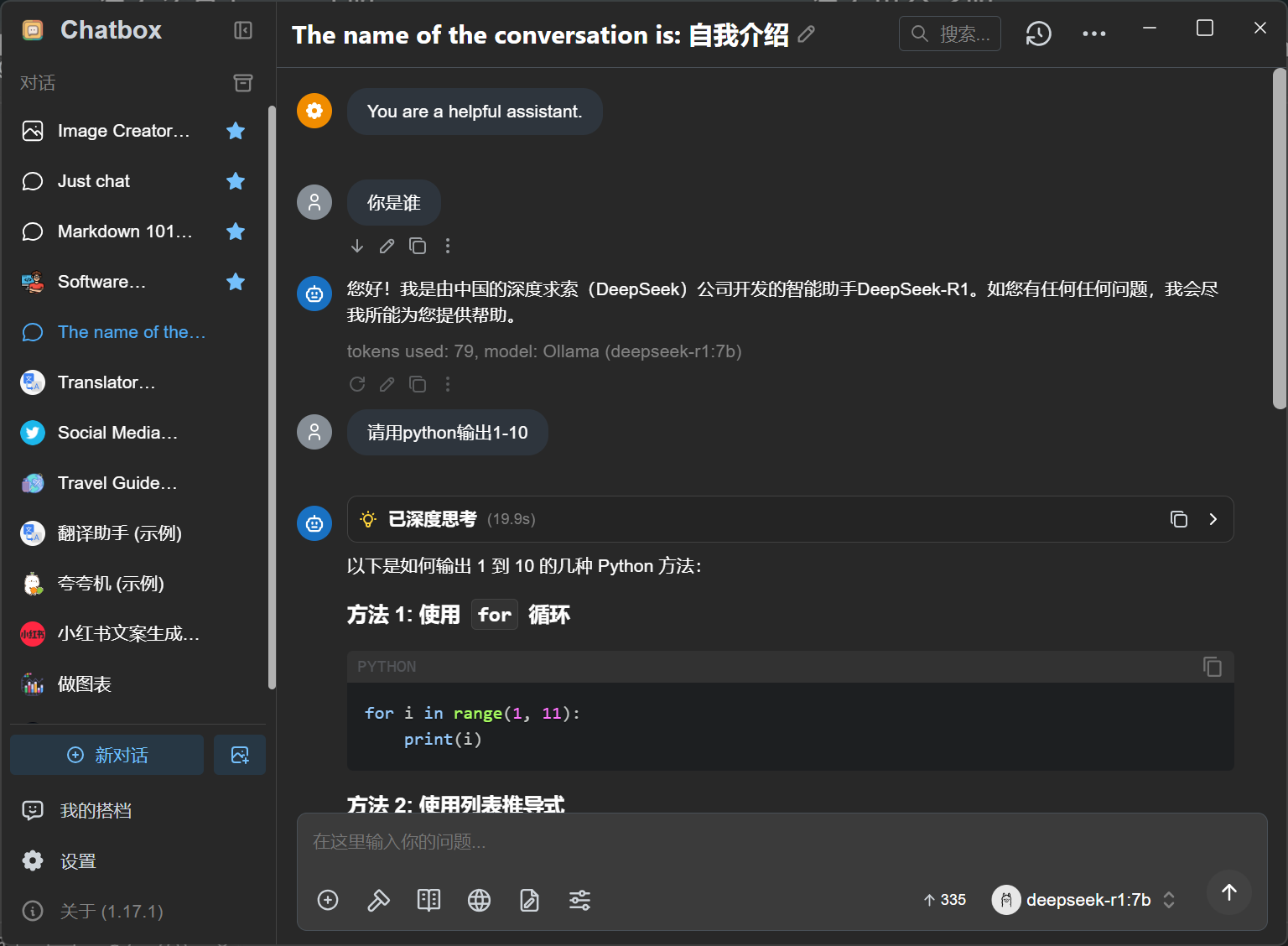Click the document edit icon in input bar
This screenshot has width=1288, height=946.
click(529, 901)
